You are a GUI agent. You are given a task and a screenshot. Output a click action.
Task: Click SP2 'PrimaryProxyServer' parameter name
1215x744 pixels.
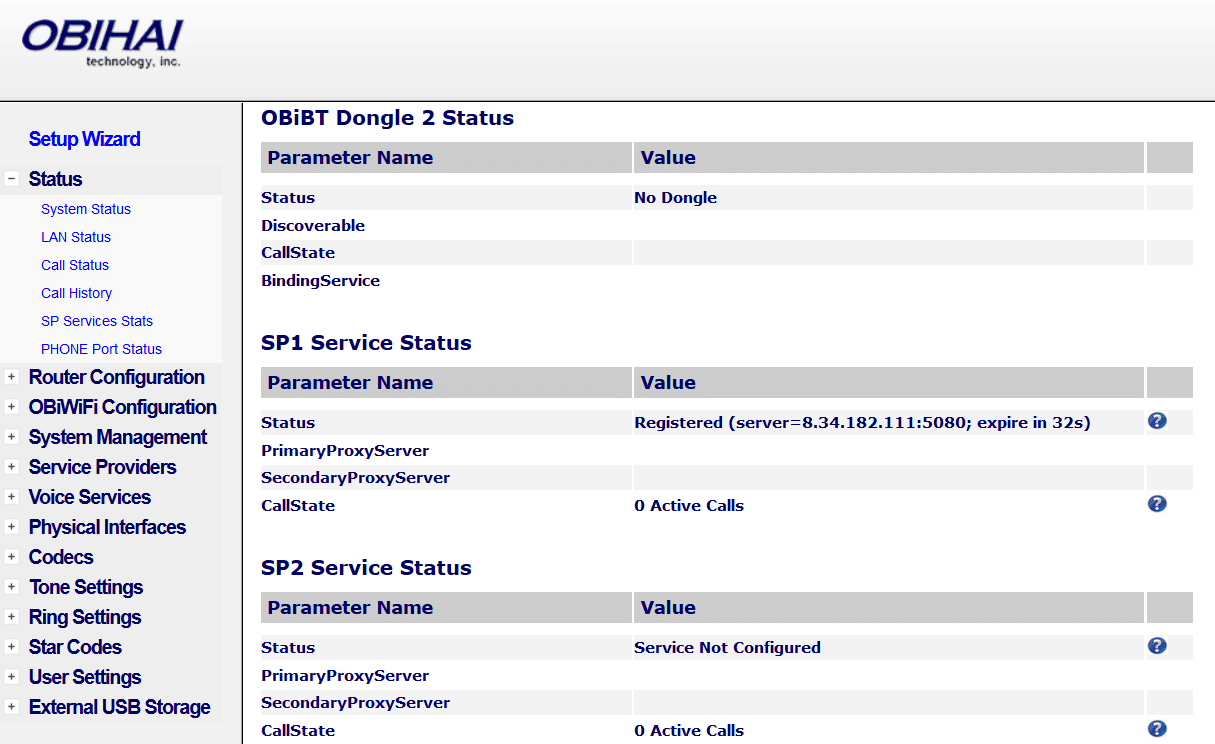pyautogui.click(x=345, y=676)
